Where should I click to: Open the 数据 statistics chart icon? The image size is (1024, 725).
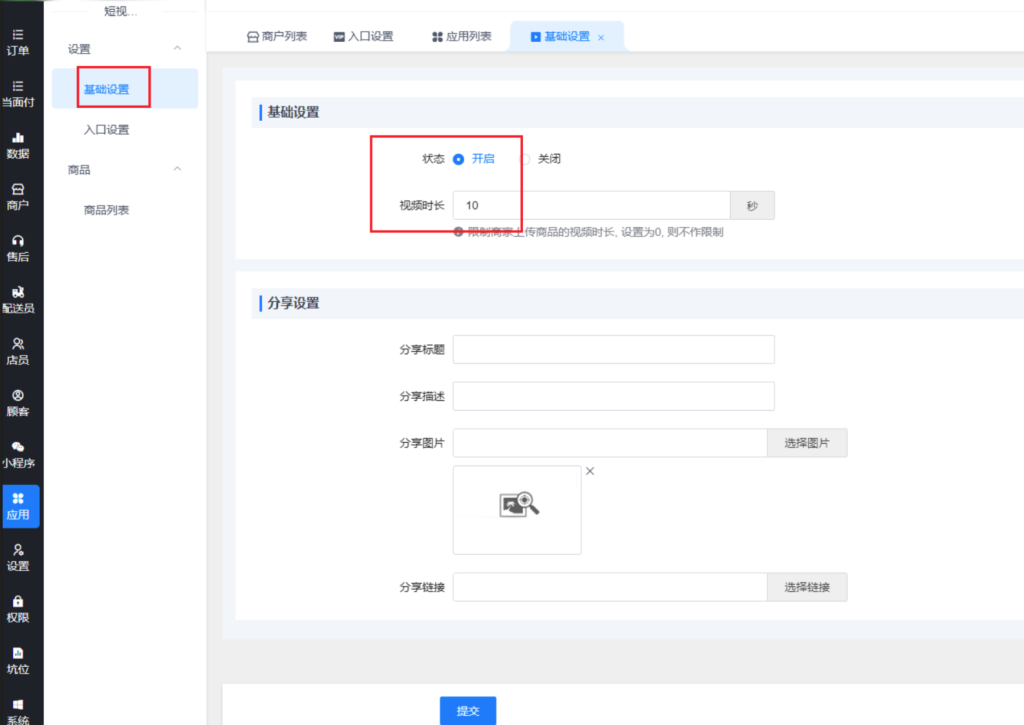coord(18,138)
